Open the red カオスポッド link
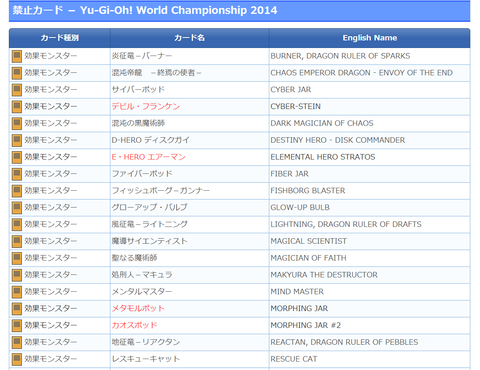This screenshot has width=480, height=370. click(134, 325)
